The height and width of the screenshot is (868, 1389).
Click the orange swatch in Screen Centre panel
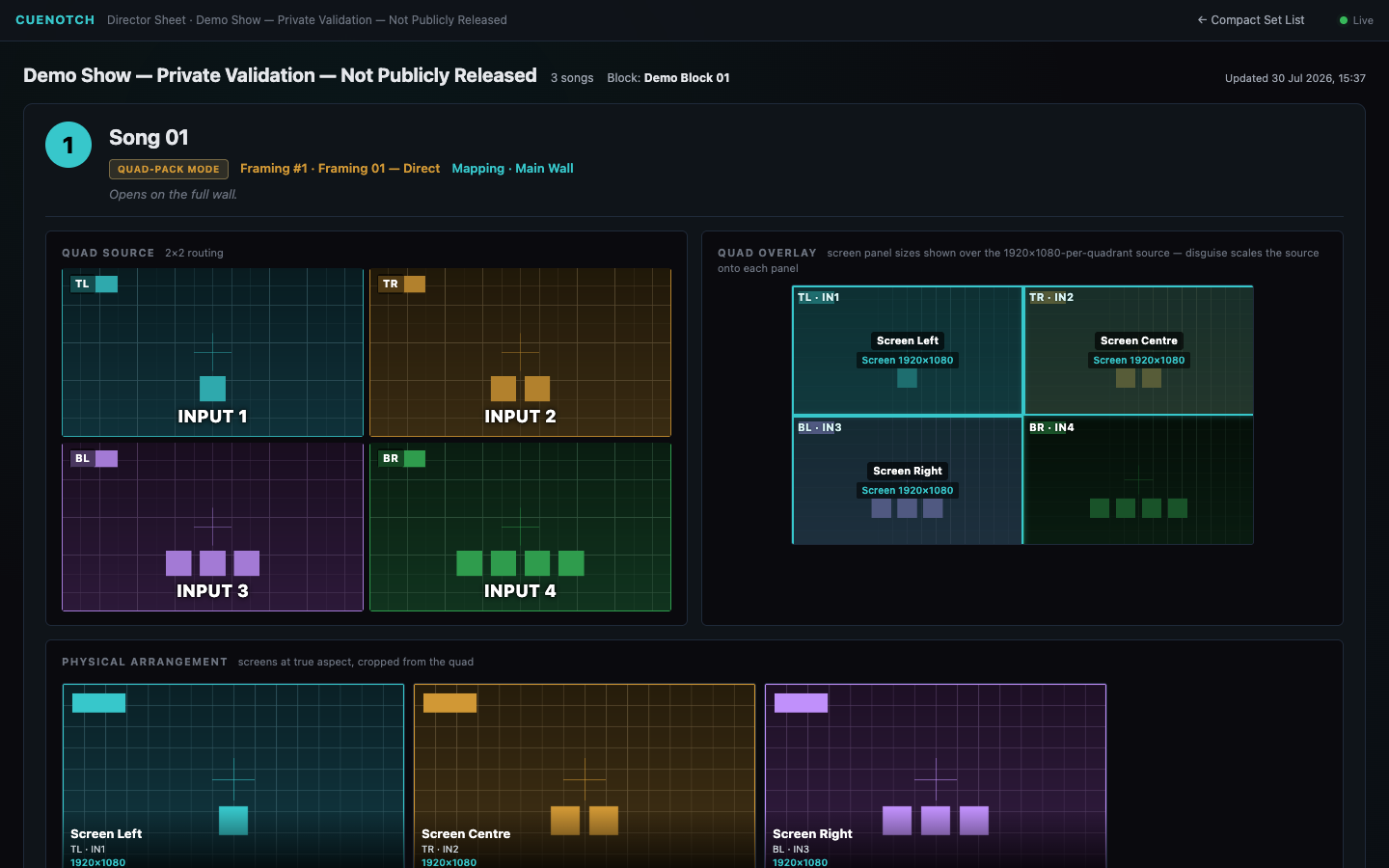click(450, 703)
